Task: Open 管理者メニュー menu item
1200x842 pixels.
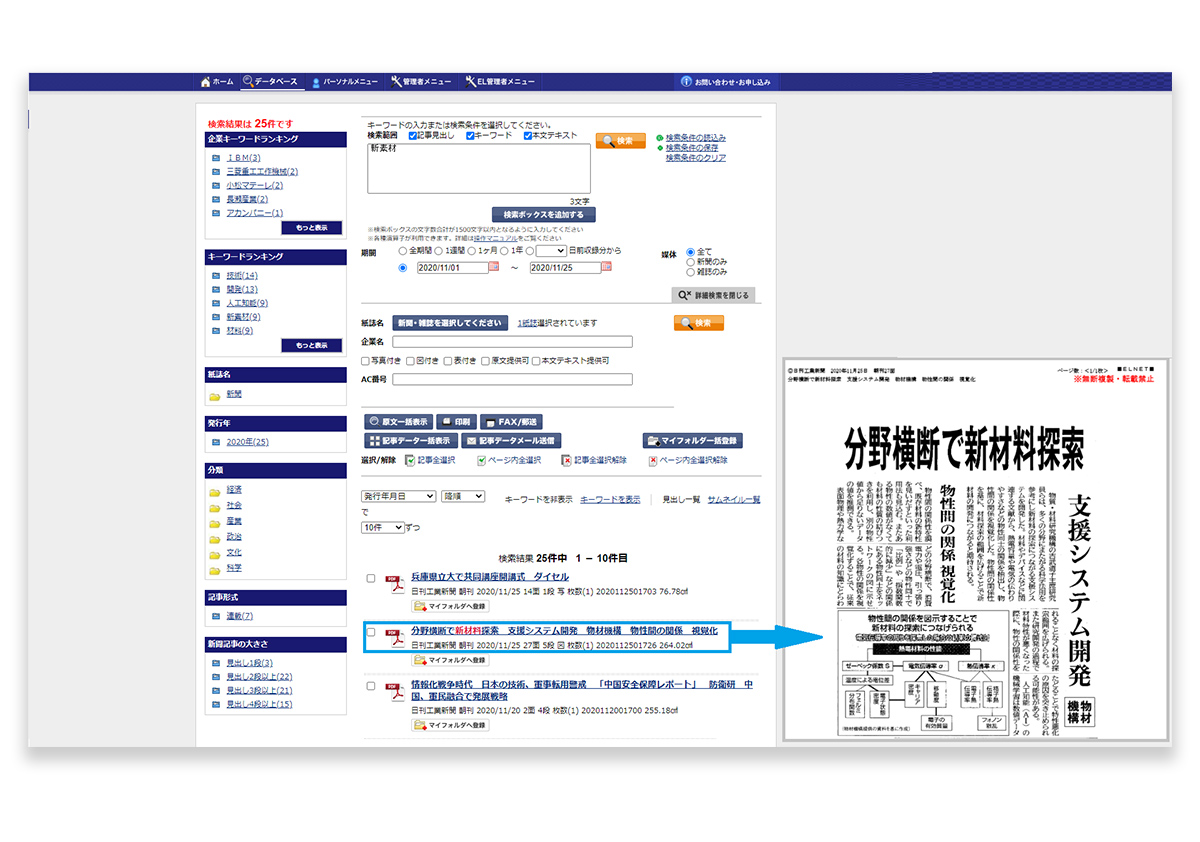Action: tap(422, 82)
